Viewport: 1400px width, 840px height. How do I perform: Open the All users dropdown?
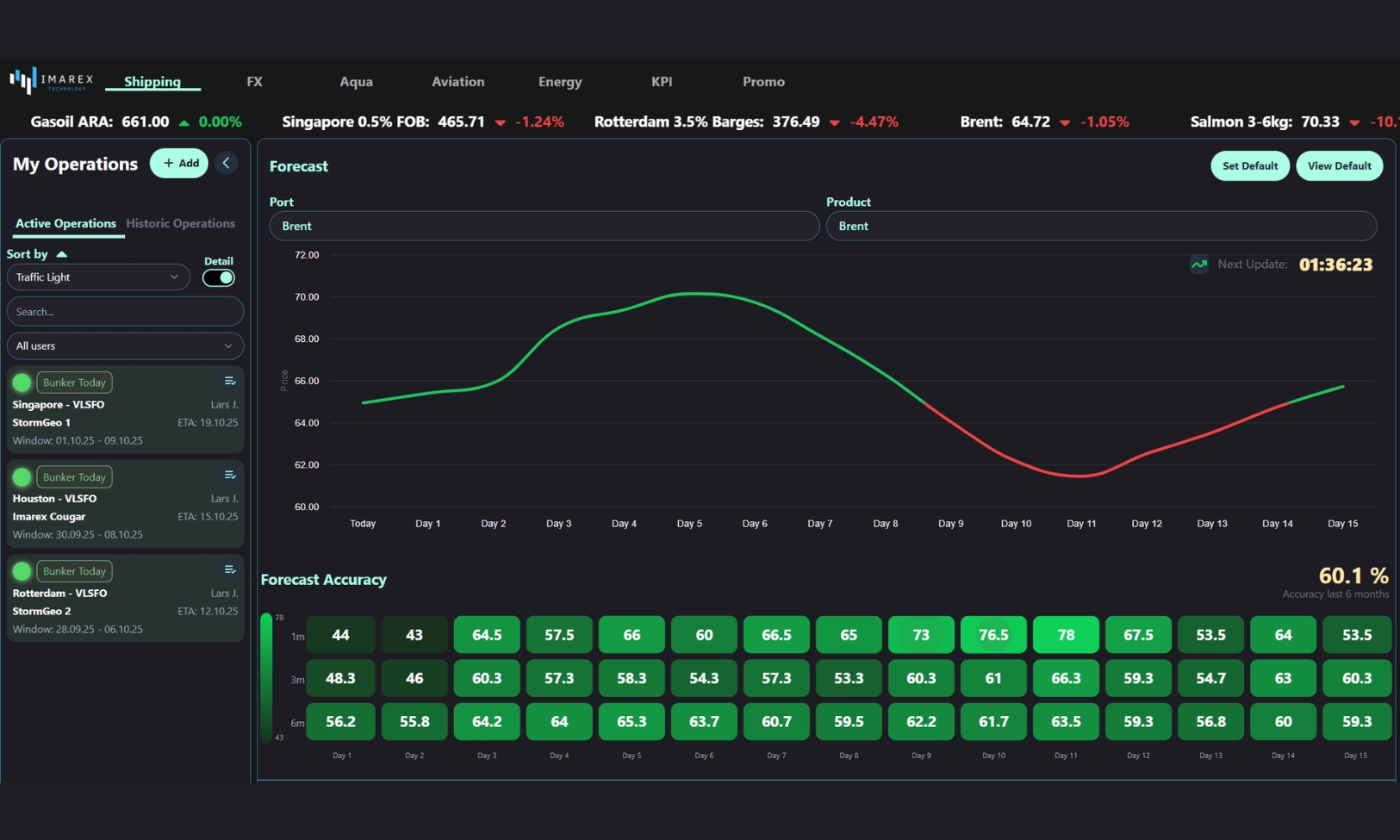click(x=124, y=345)
